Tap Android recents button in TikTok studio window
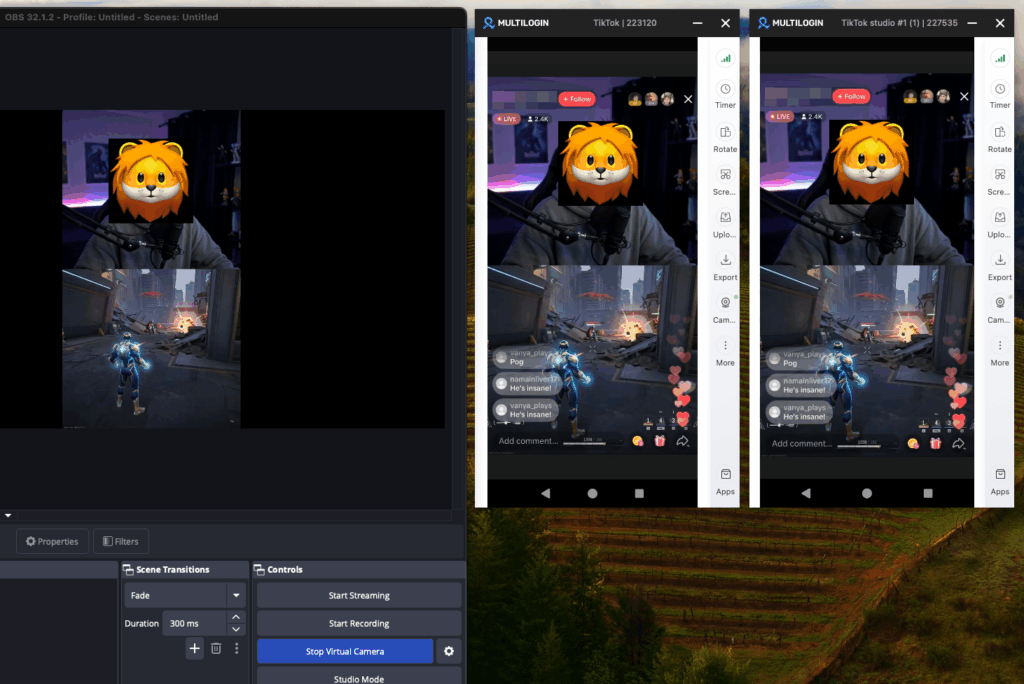Screen dimensions: 1024x684 click(928, 493)
